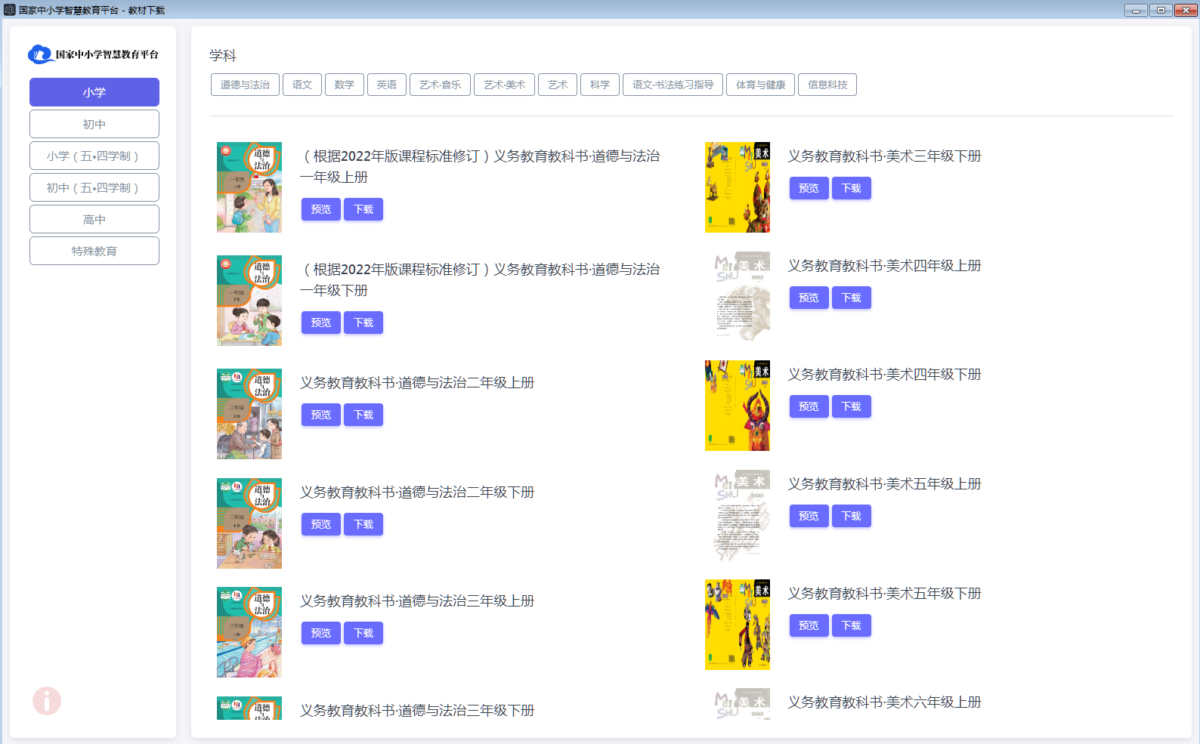This screenshot has width=1200, height=744.
Task: Preview 道德与法治一年级上册 textbook
Action: coord(321,209)
